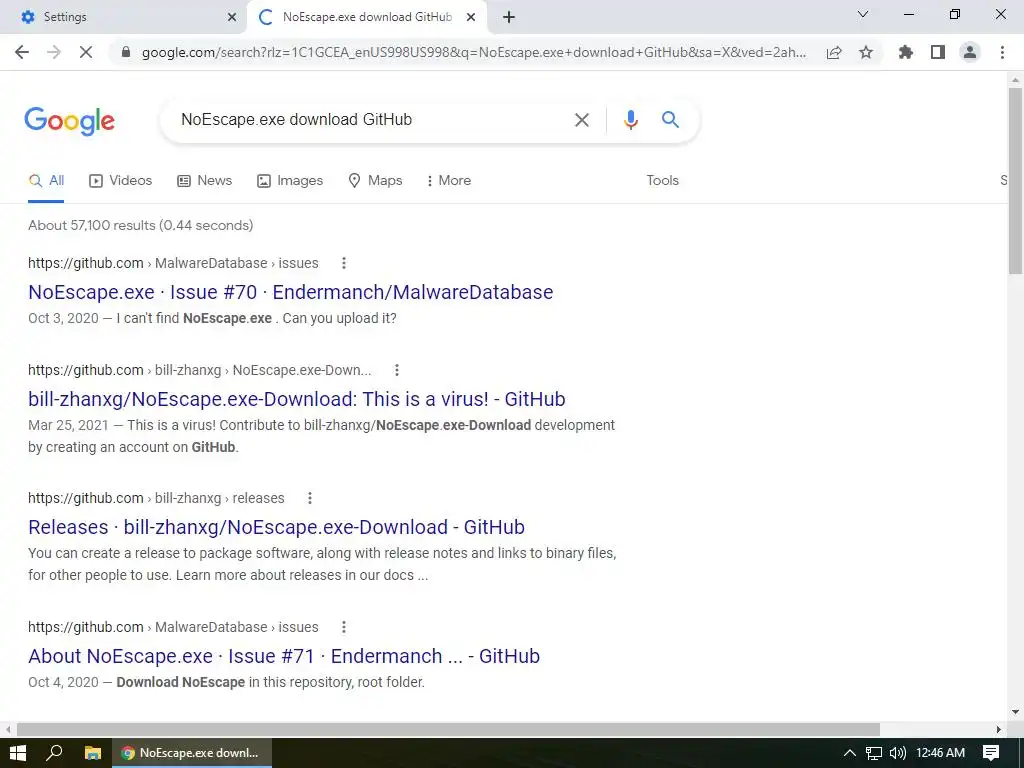Screen dimensions: 1024x768
Task: Share this page from address bar
Action: [x=834, y=52]
